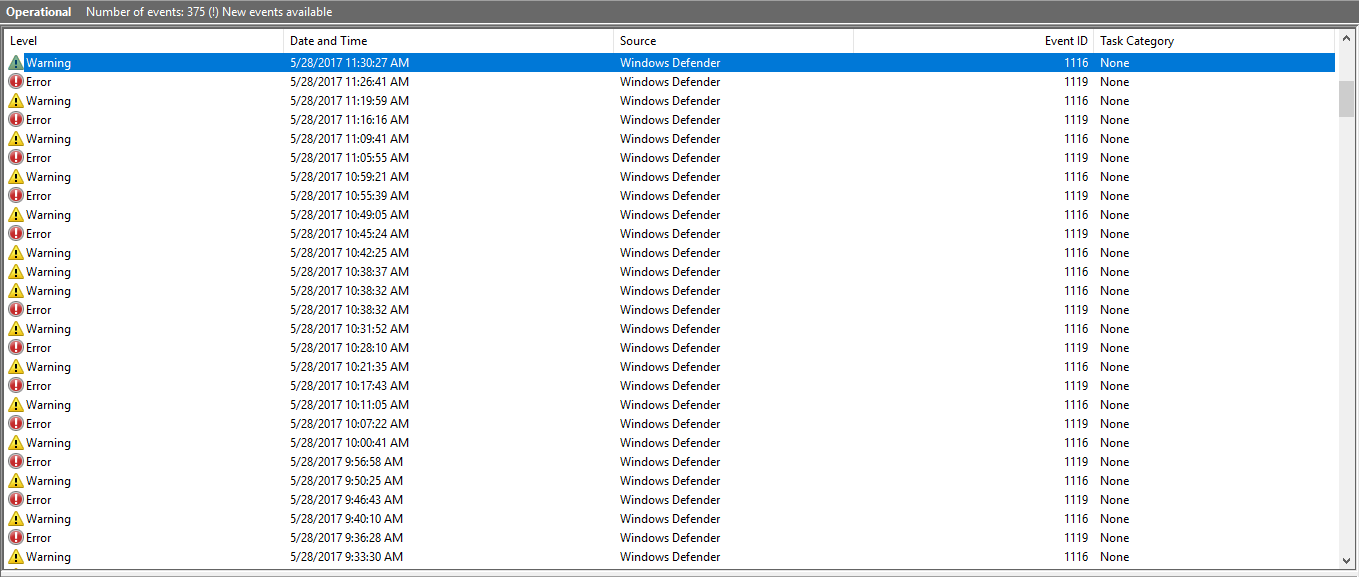Click scrollbar down arrow of event list

(x=1346, y=561)
